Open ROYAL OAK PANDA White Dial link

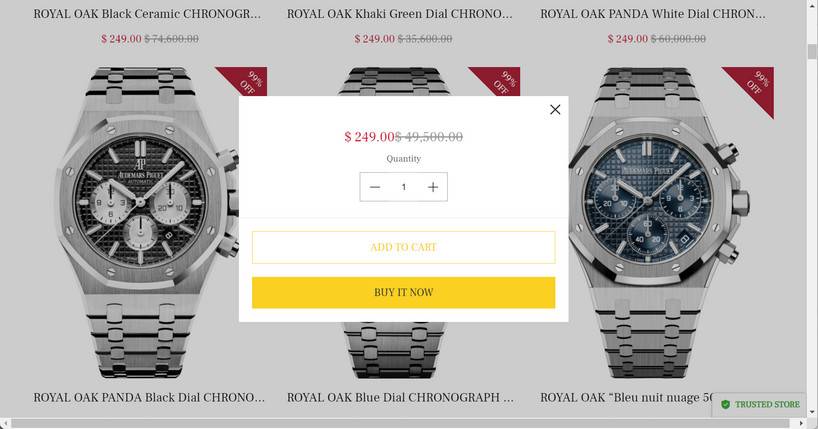tap(653, 14)
